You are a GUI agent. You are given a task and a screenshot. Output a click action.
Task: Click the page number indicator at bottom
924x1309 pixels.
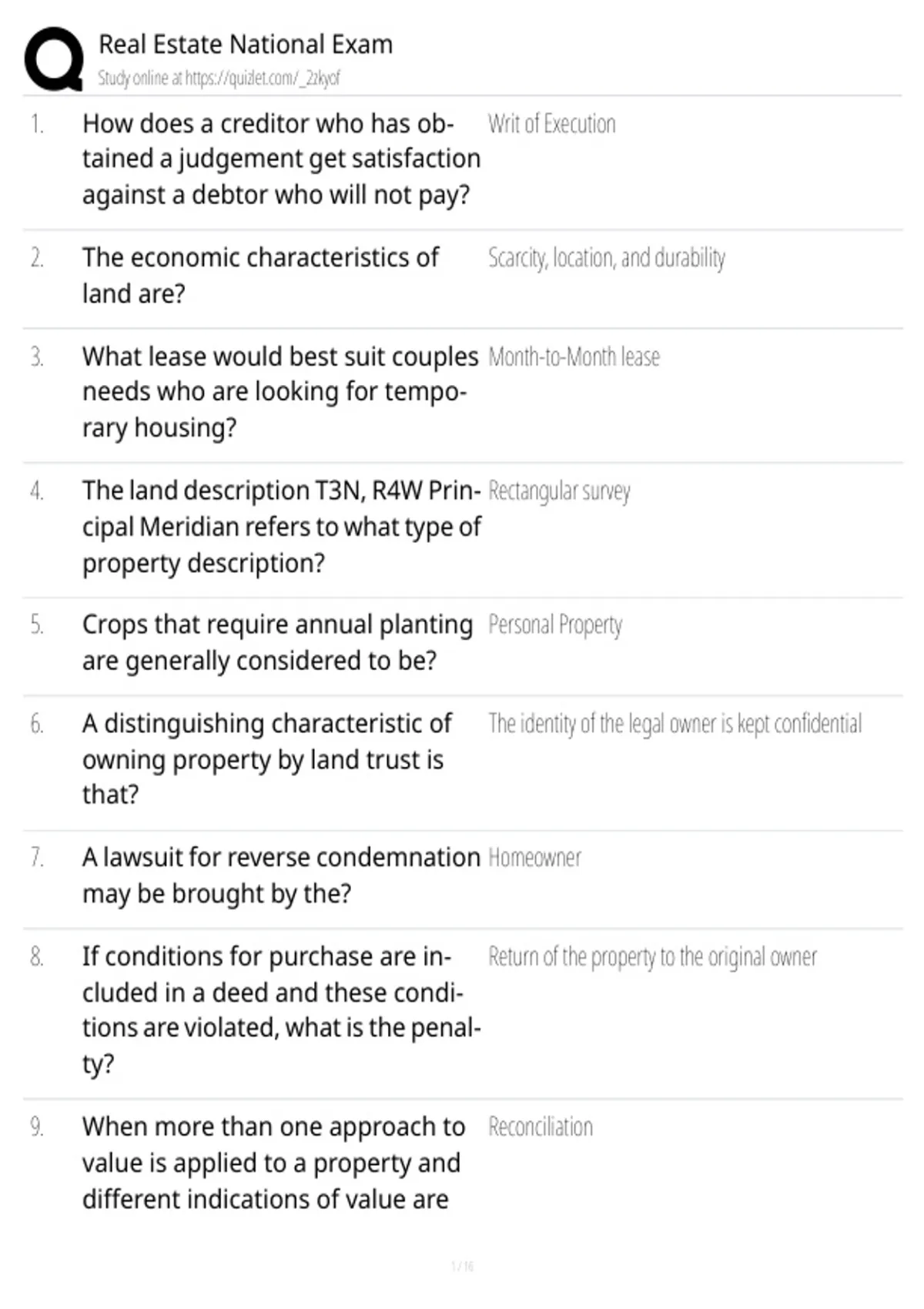point(462,1266)
